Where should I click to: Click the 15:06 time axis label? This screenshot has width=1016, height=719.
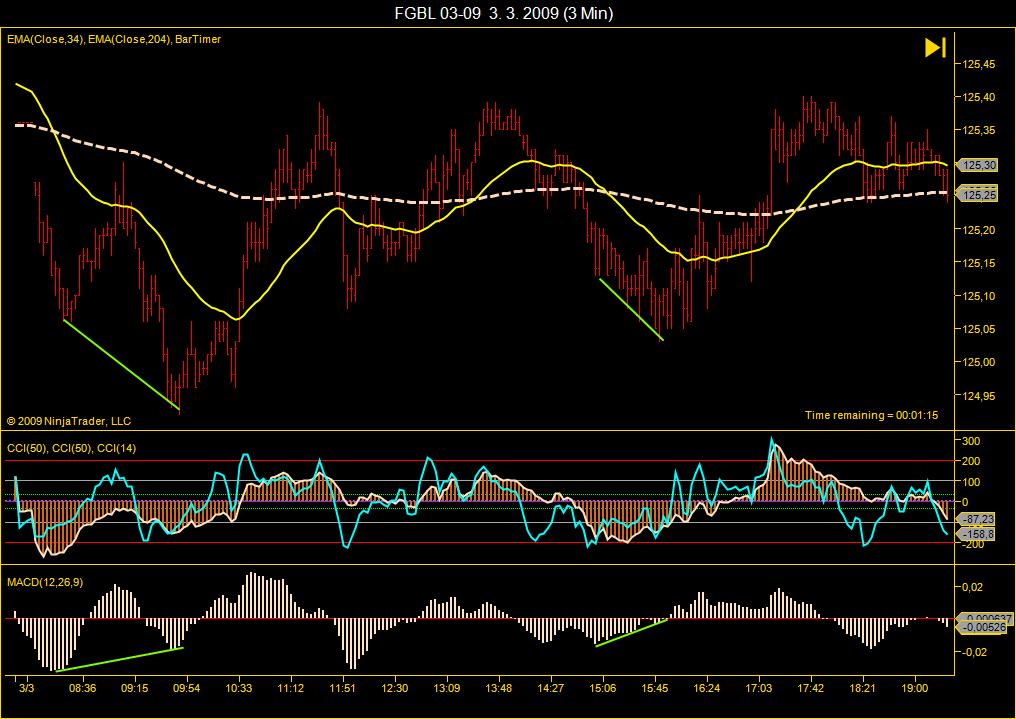[603, 688]
